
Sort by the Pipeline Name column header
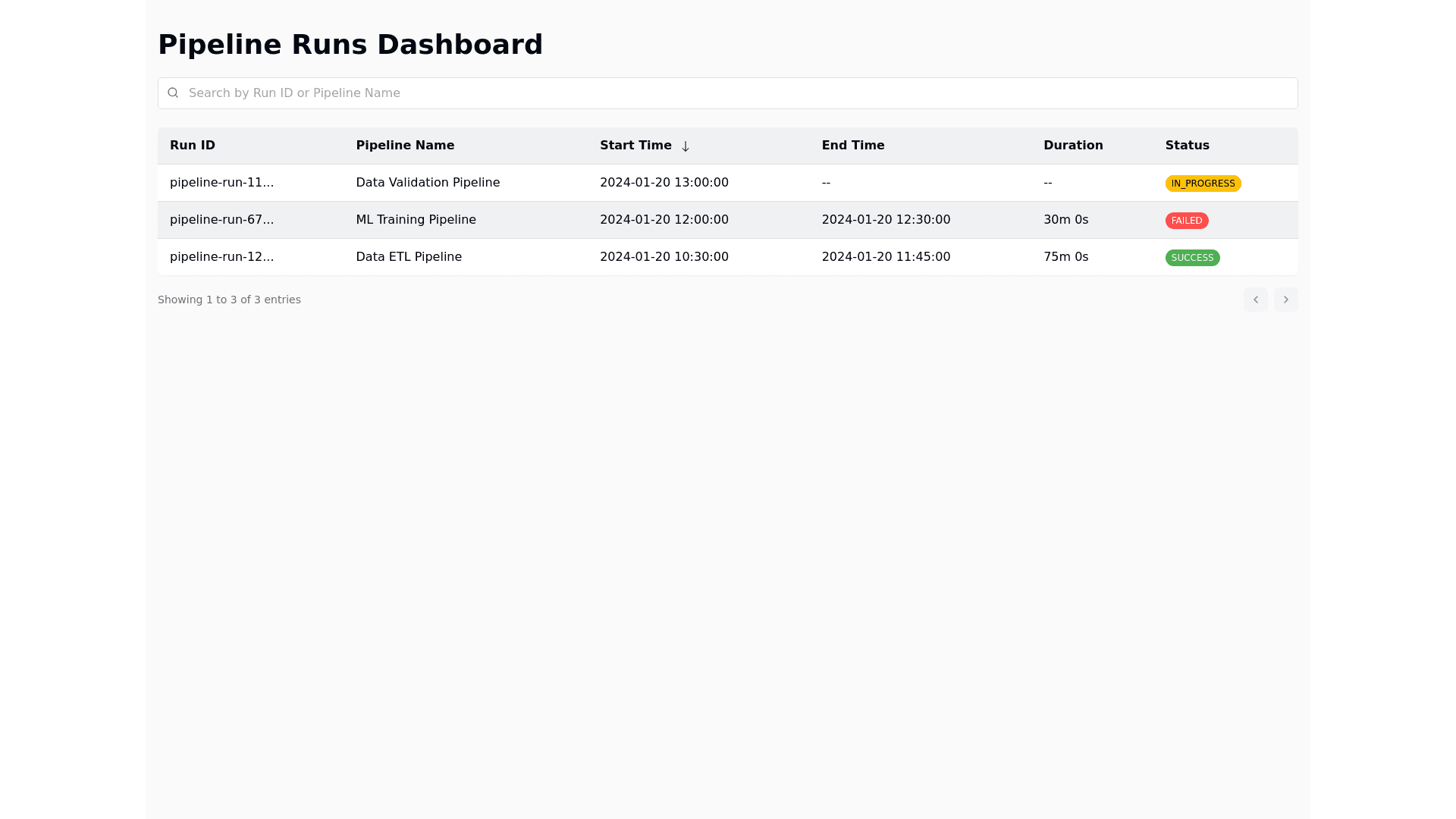click(x=405, y=146)
